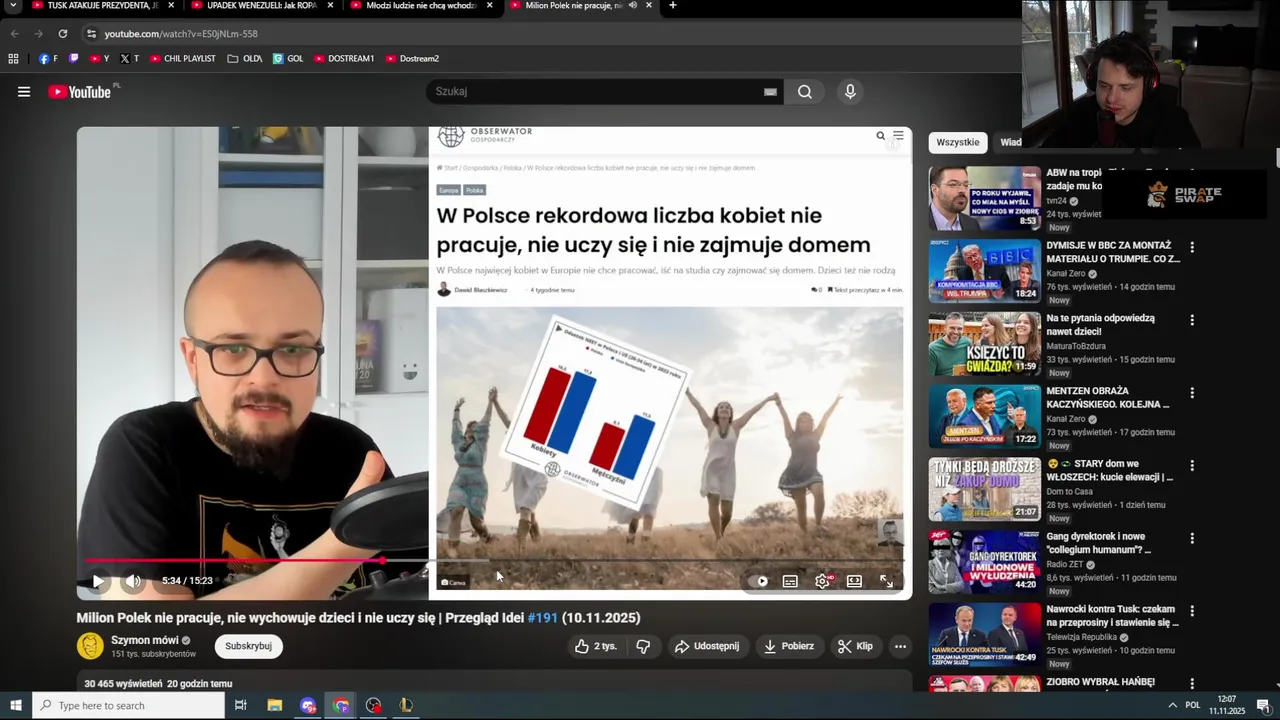Enter fullscreen mode in the player
This screenshot has width=1280, height=720.
click(x=886, y=581)
